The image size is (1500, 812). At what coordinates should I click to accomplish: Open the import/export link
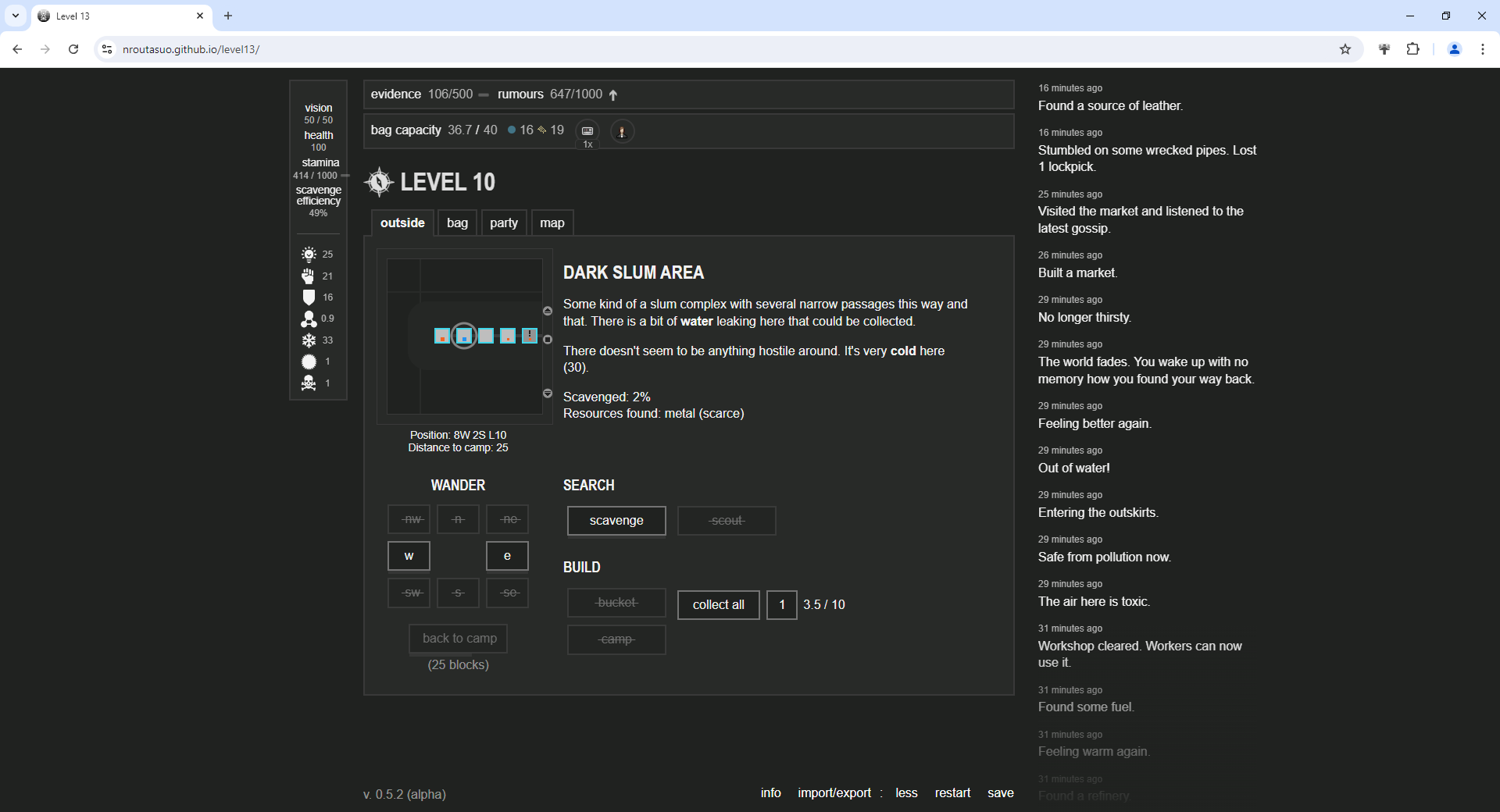[x=834, y=793]
